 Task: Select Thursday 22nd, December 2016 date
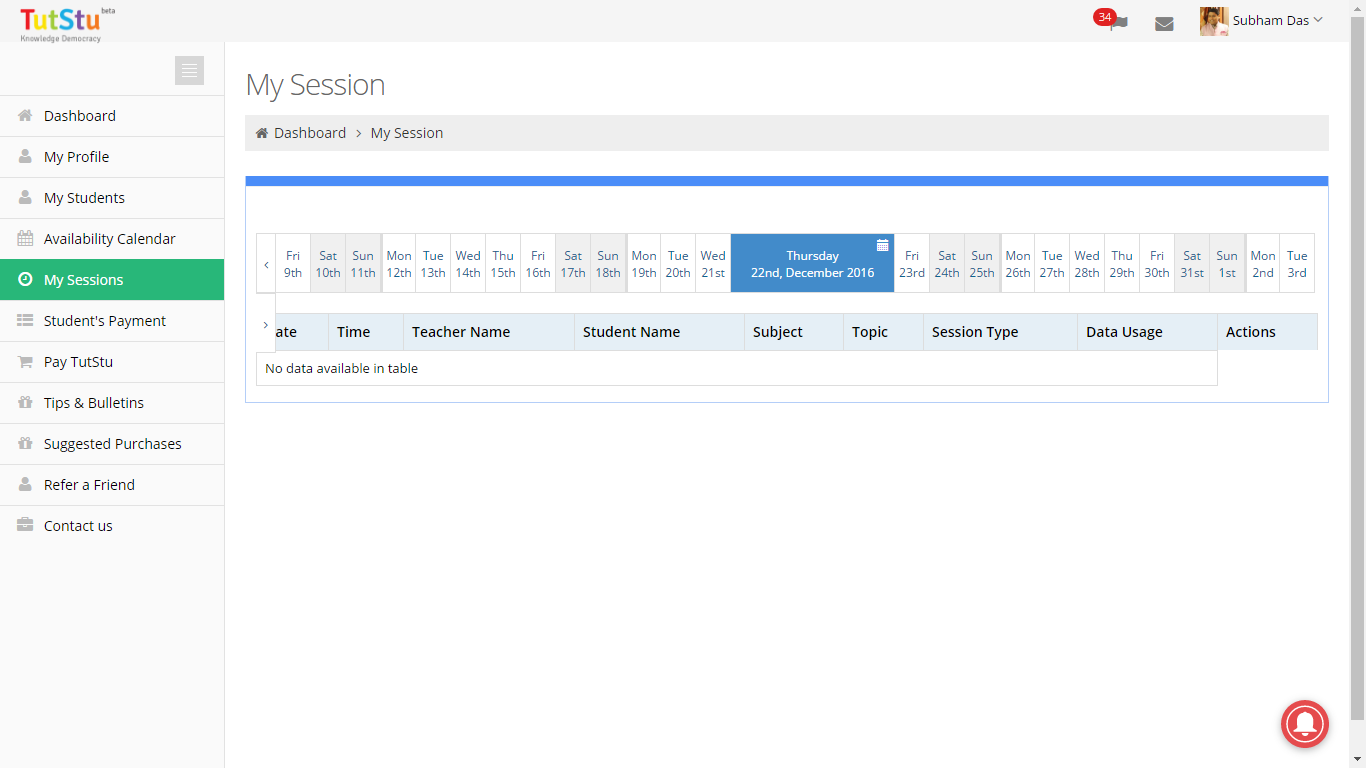(812, 263)
